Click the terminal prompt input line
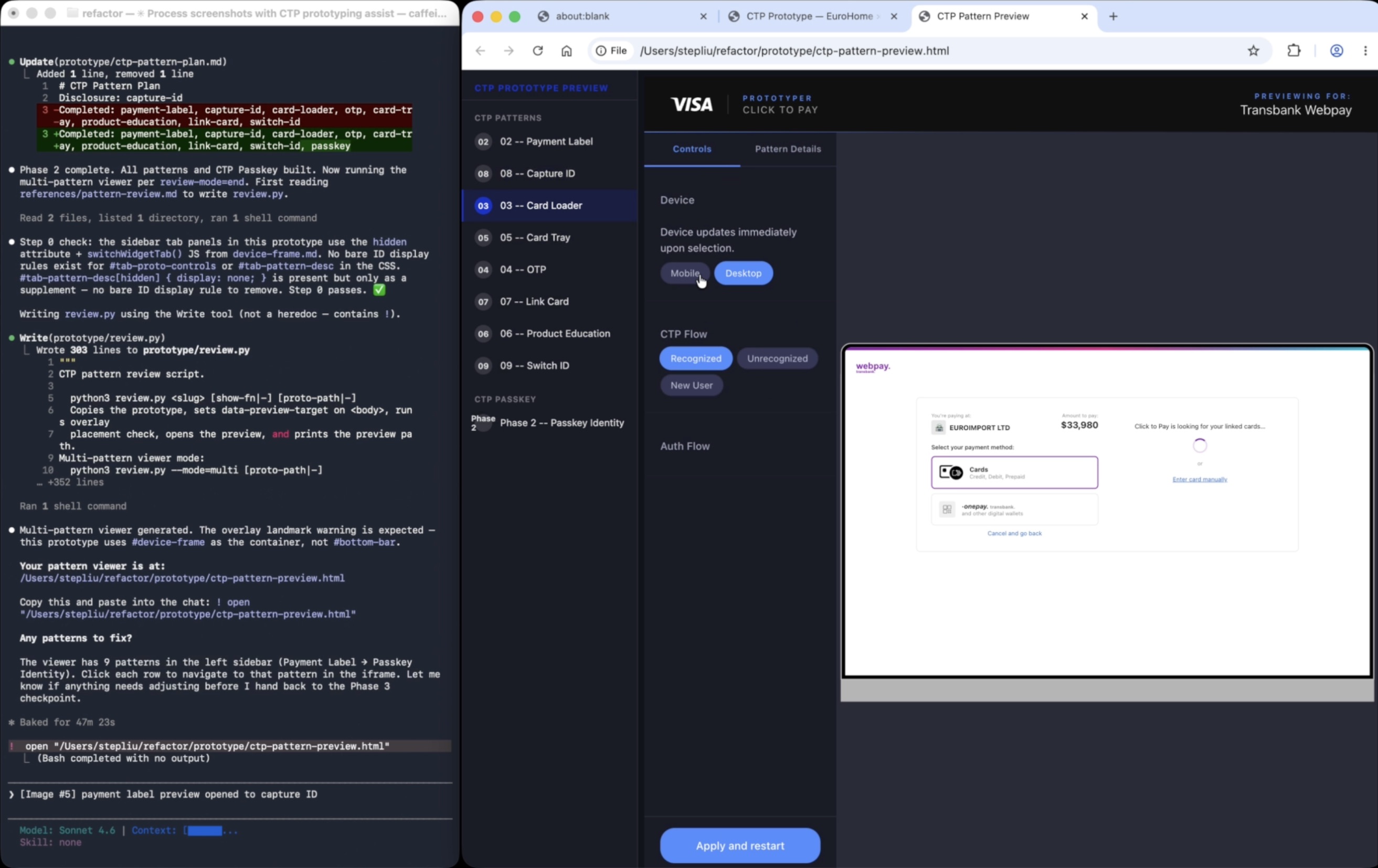 click(x=229, y=794)
